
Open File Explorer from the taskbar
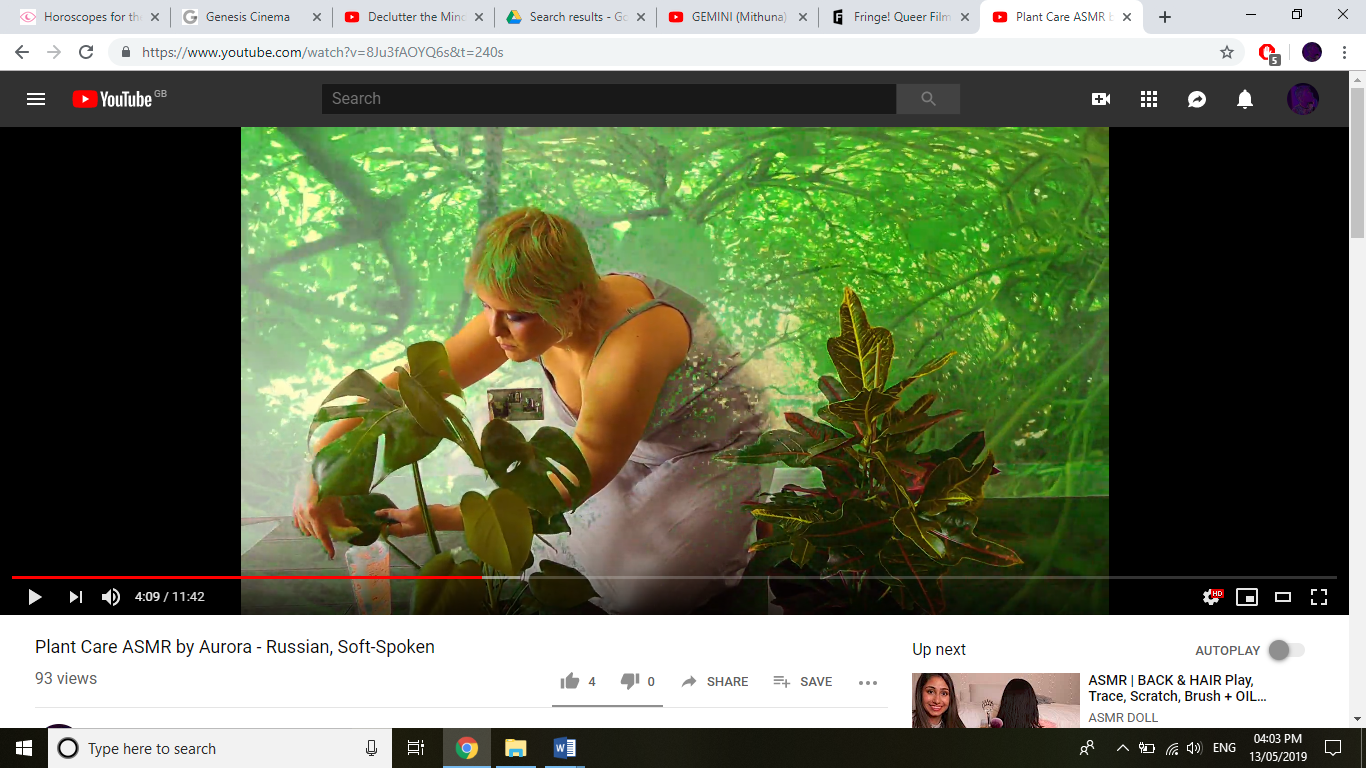point(515,748)
